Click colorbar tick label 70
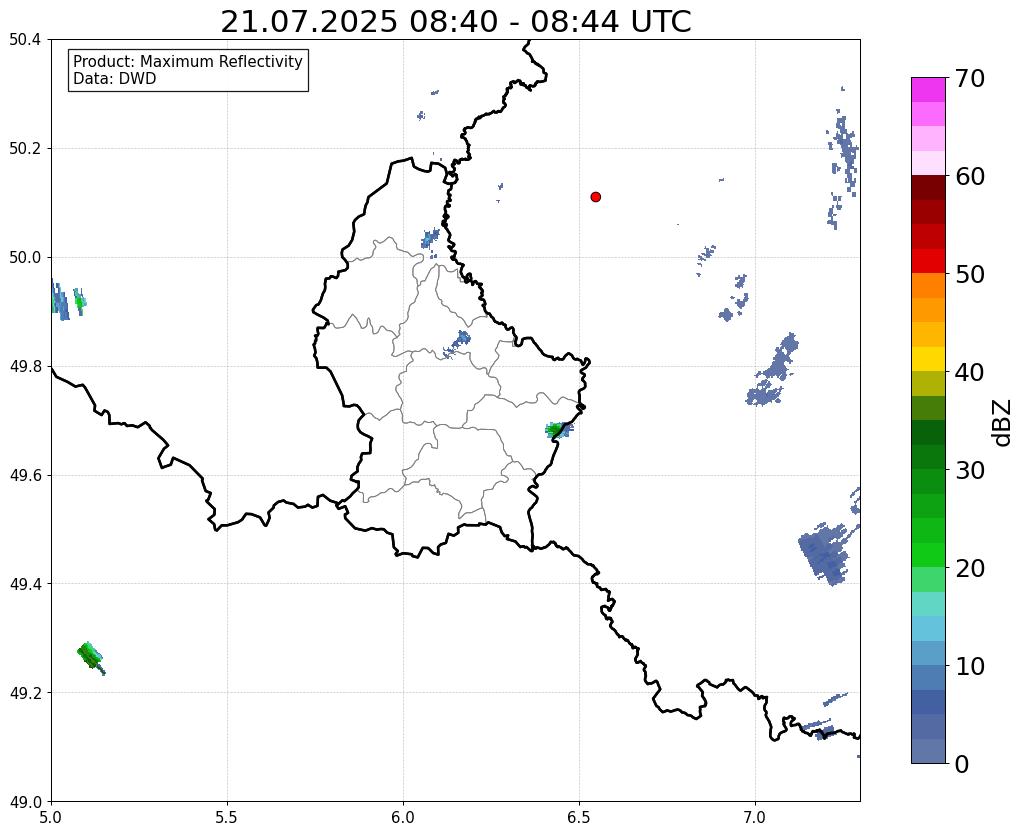The image size is (1023, 834). [970, 78]
